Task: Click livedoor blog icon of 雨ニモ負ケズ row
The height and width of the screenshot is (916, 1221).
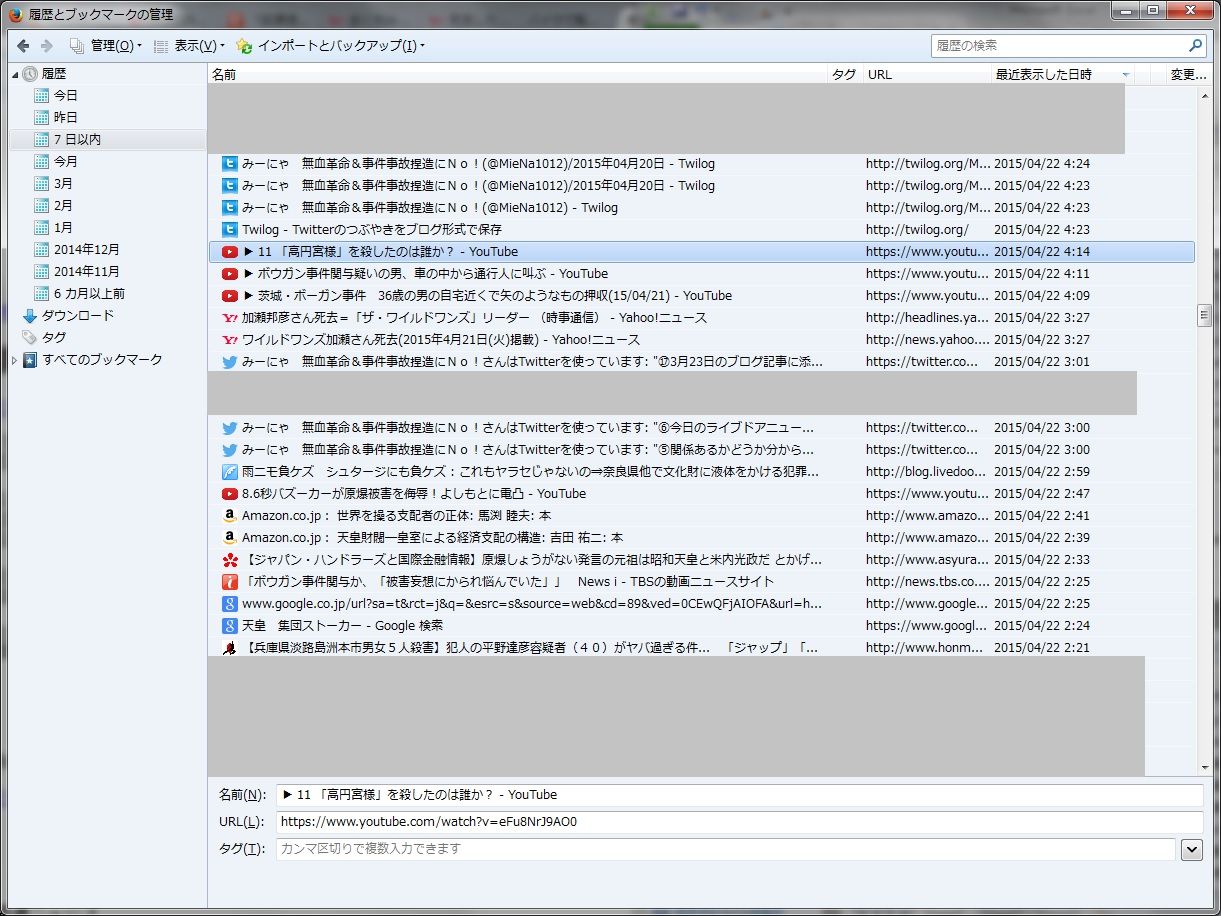Action: (x=230, y=472)
